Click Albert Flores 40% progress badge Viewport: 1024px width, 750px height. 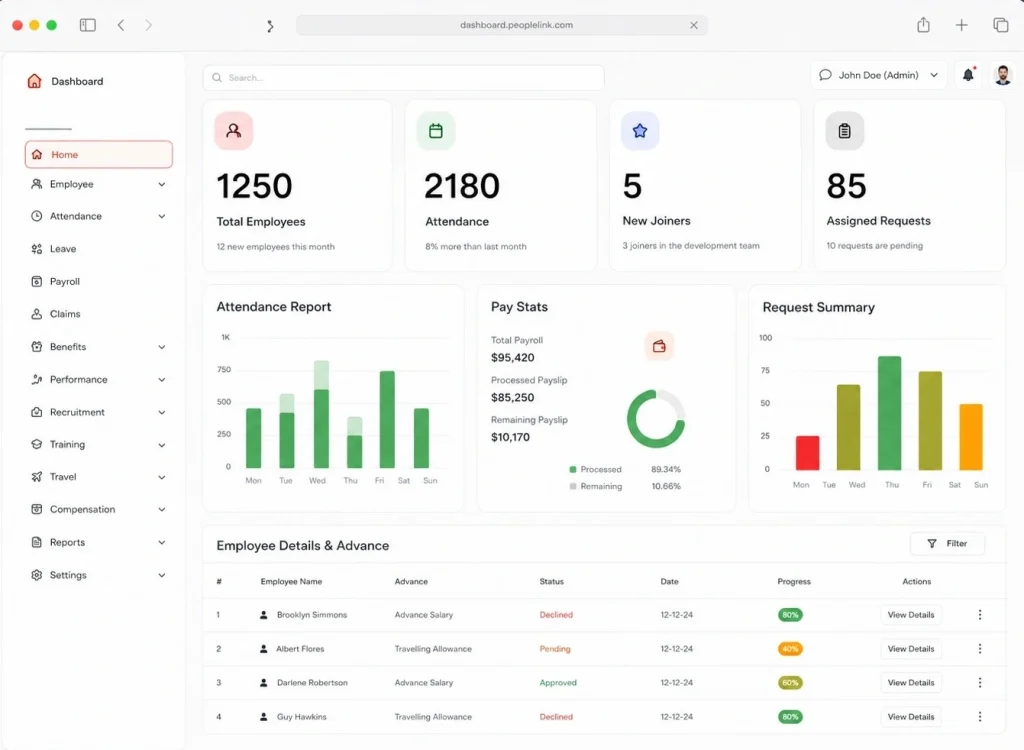click(790, 649)
